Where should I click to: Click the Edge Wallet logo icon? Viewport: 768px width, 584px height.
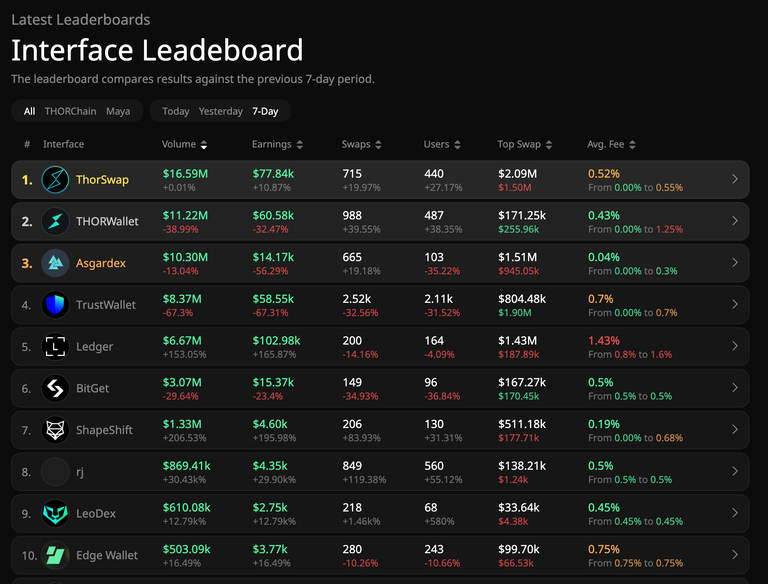(x=55, y=555)
